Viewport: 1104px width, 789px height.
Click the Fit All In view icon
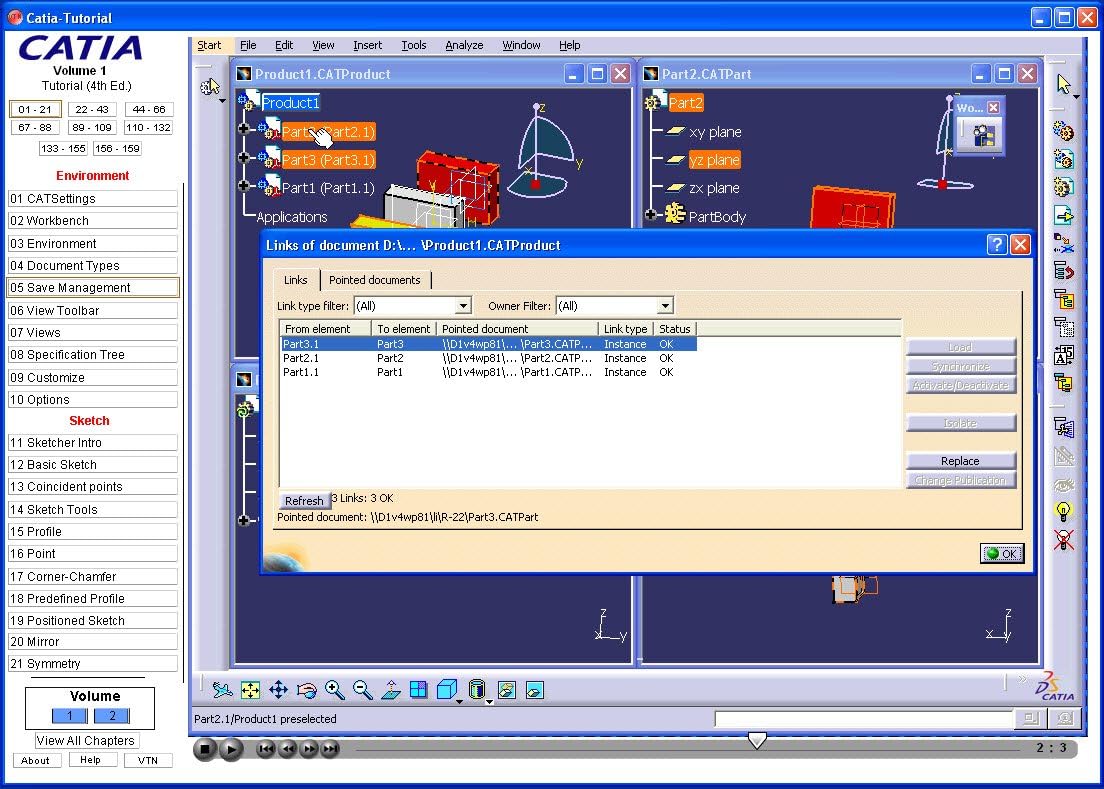pos(250,690)
